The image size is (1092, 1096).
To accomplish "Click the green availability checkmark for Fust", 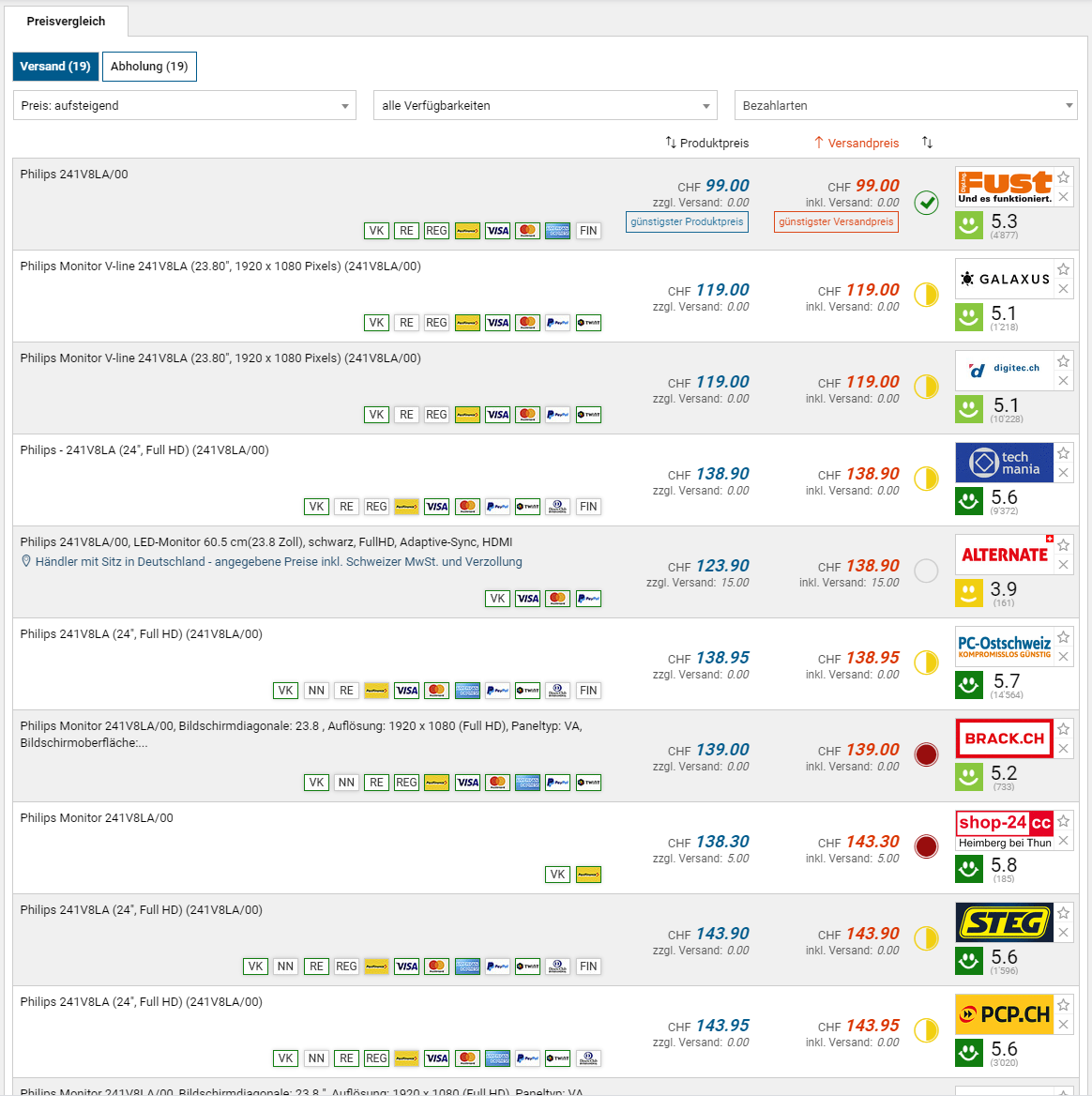I will click(x=926, y=203).
